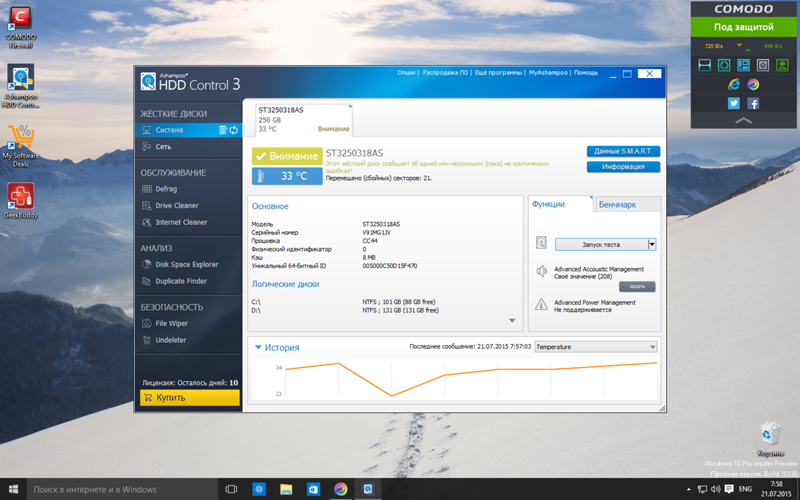Click the Windows search box on taskbar
800x500 pixels.
(x=122, y=489)
